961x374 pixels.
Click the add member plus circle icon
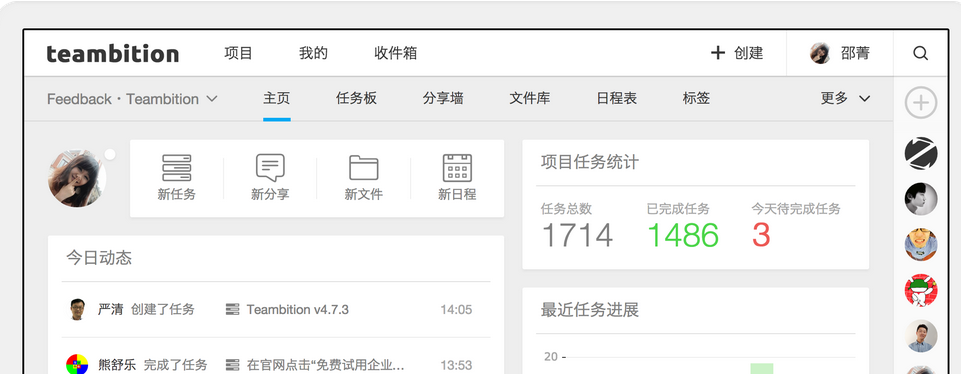coord(921,102)
